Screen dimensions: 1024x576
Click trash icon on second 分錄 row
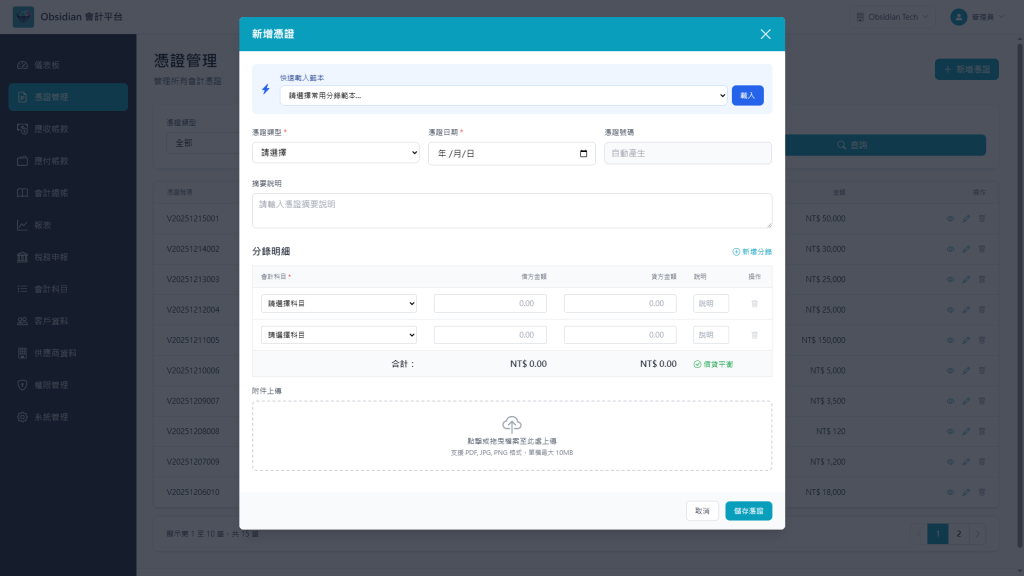click(754, 335)
